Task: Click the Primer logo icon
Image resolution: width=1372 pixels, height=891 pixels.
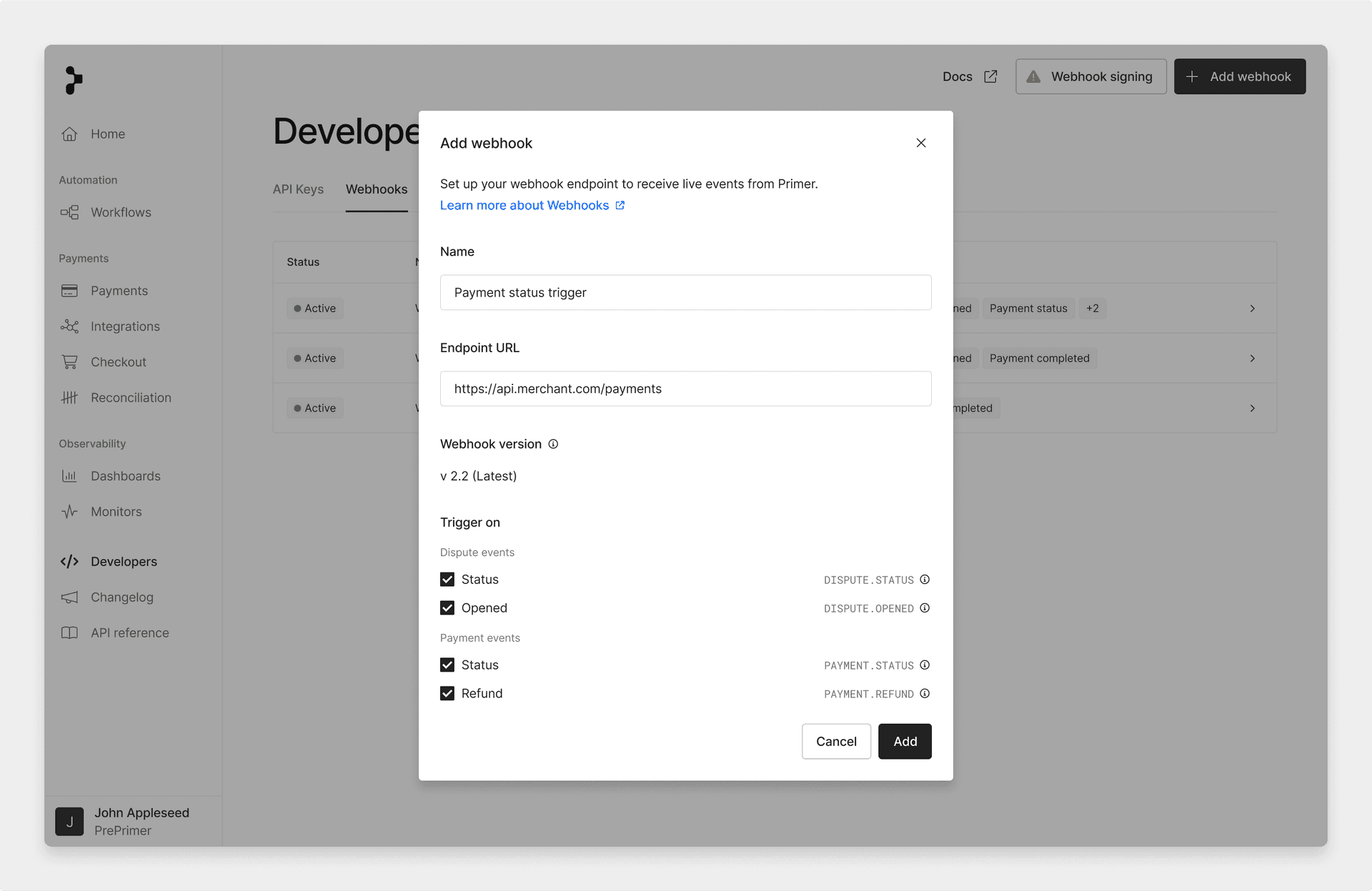Action: pos(74,80)
